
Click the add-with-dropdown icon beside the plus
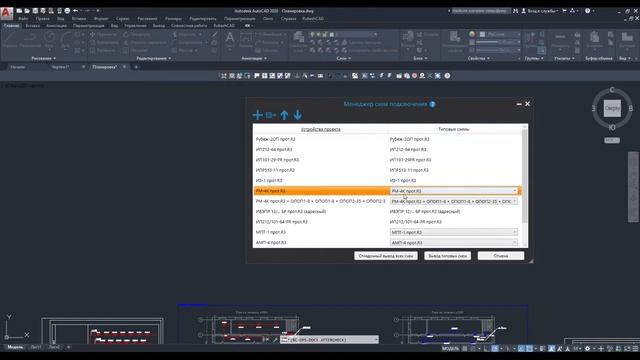[270, 116]
